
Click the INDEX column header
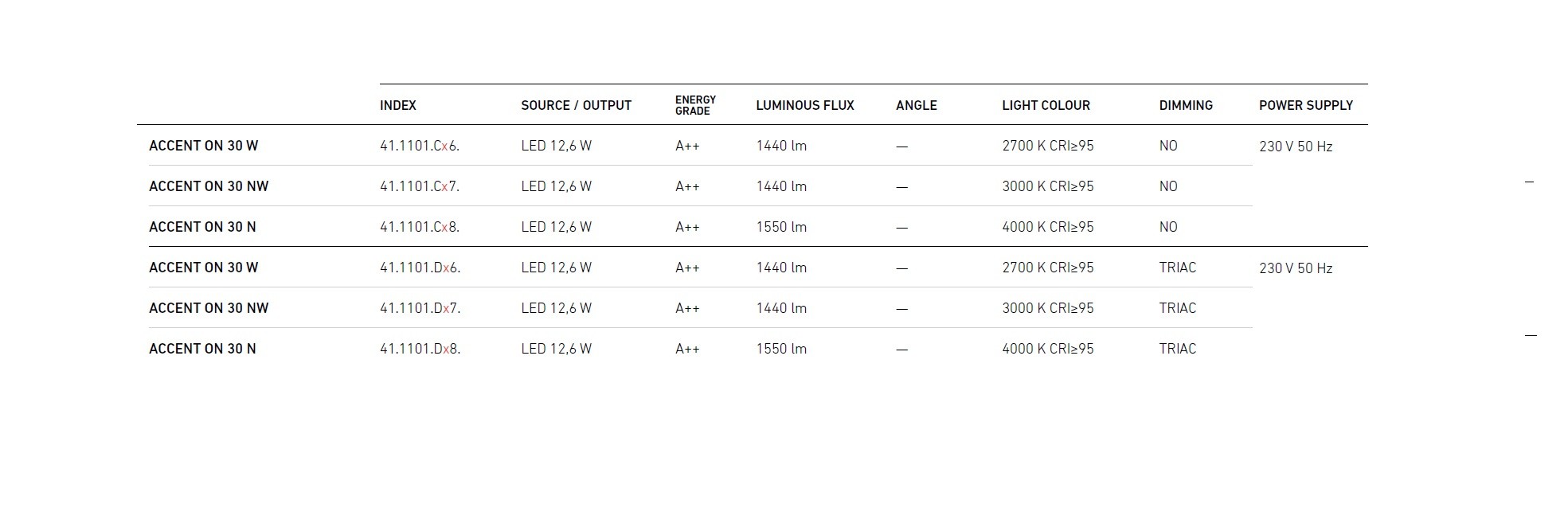tap(398, 105)
